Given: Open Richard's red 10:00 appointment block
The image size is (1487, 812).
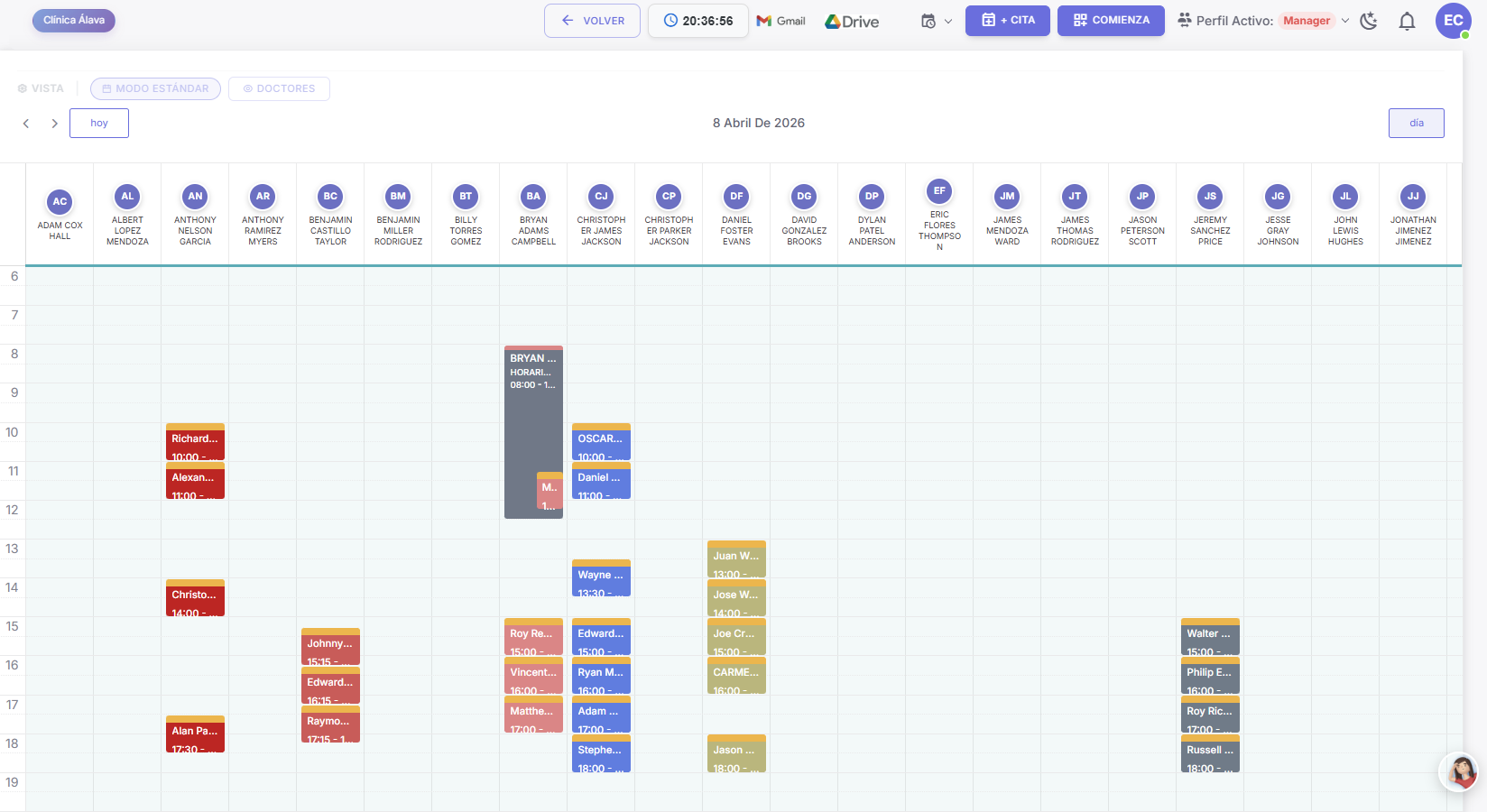Looking at the screenshot, I should click(x=195, y=444).
